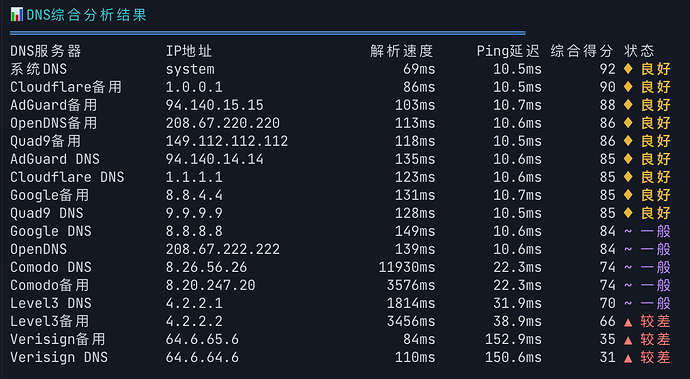Click the IP地址 column header
Viewport: 690px width, 379px height.
pos(189,51)
